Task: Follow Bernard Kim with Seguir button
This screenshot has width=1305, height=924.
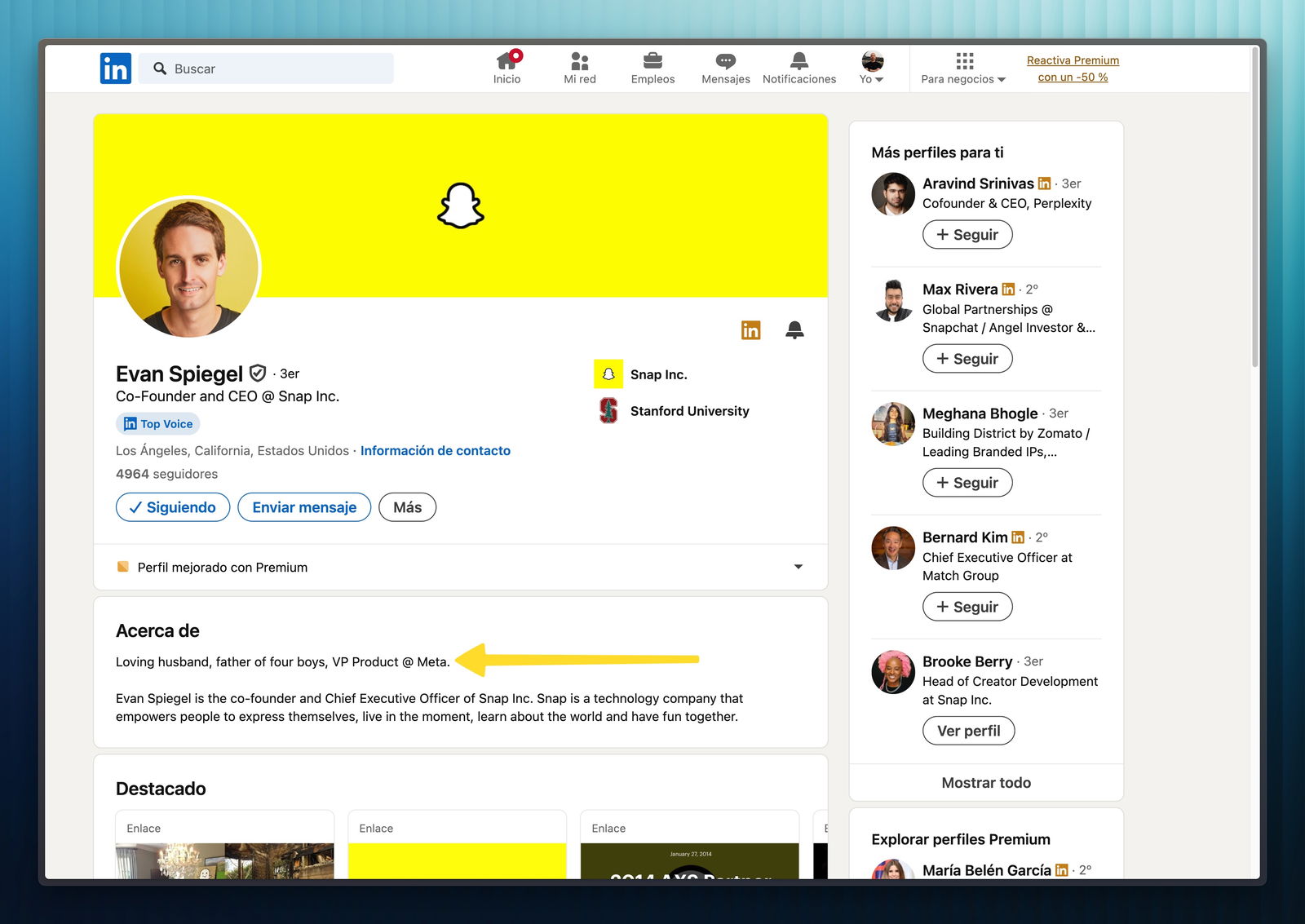Action: click(967, 607)
